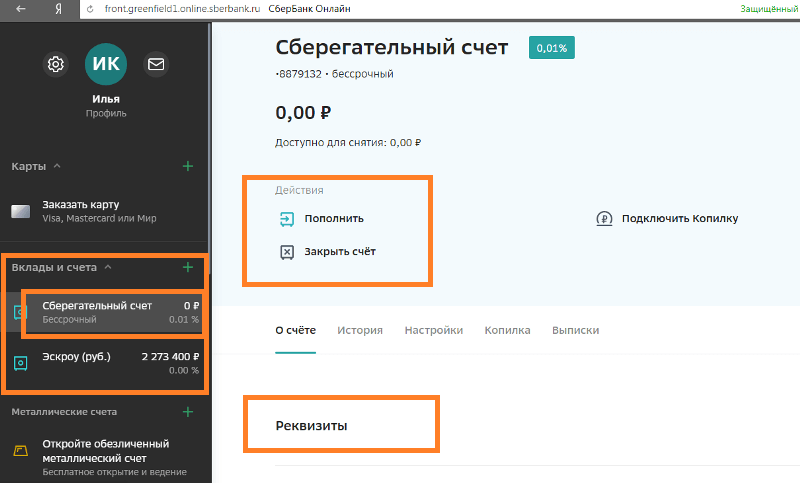Click the Копилка ruble piggy icon
The width and height of the screenshot is (800, 483).
point(604,219)
